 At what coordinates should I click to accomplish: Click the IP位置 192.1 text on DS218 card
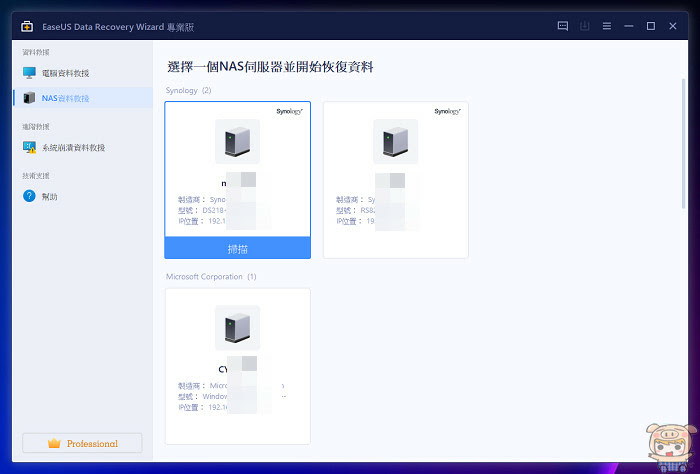coord(202,221)
